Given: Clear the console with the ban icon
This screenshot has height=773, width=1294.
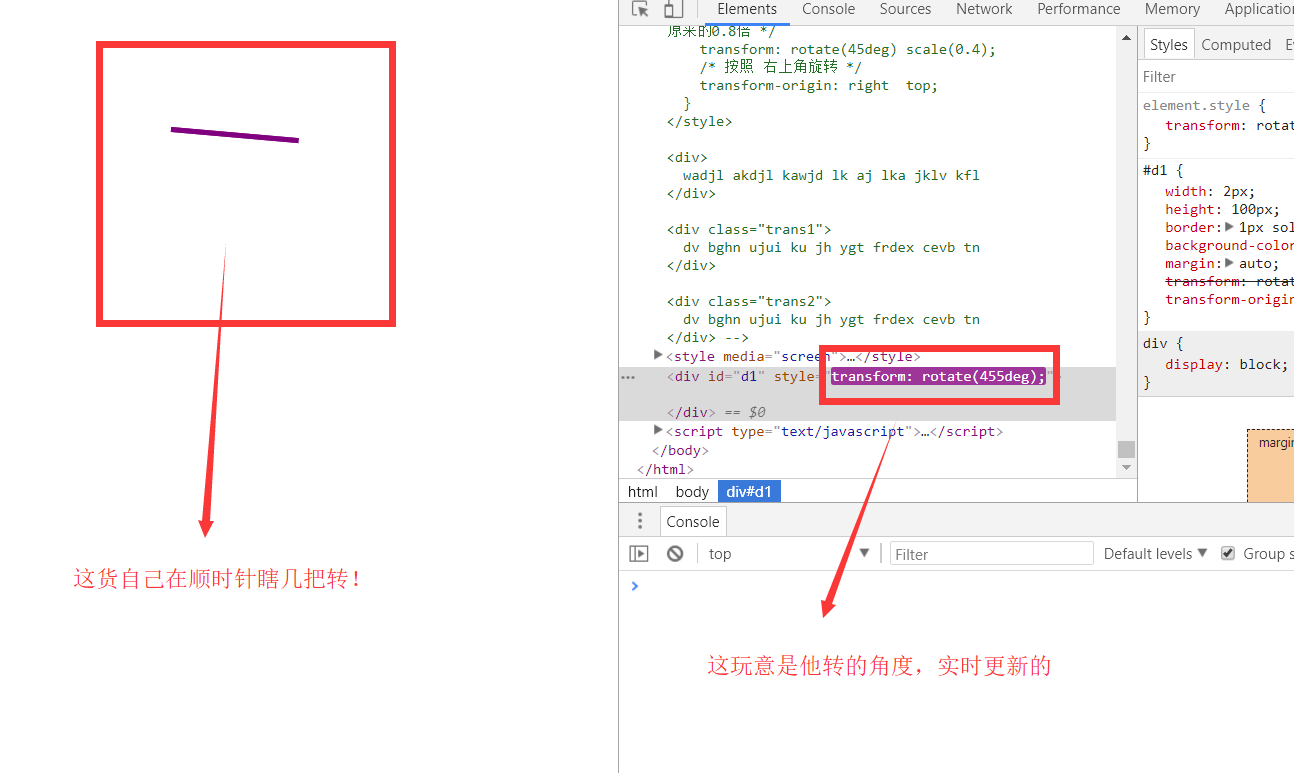Looking at the screenshot, I should (675, 553).
